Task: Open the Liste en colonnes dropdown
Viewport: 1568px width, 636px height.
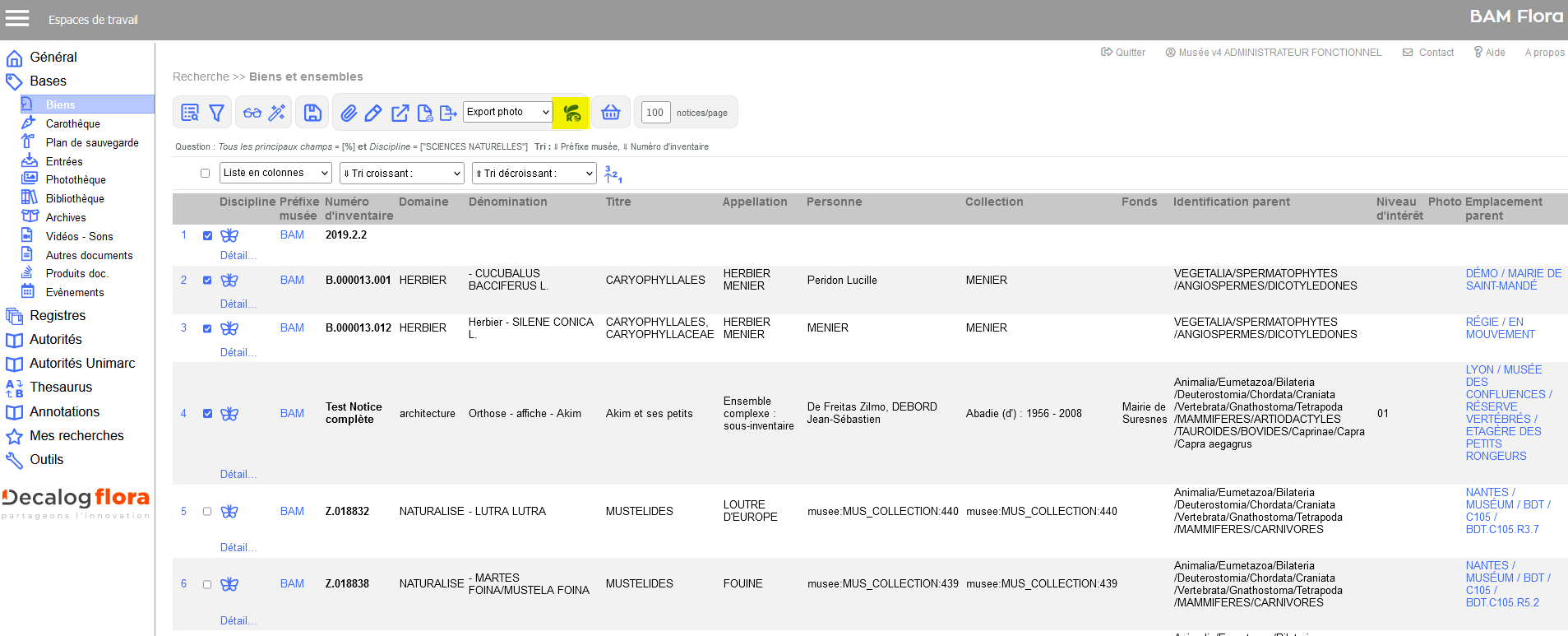Action: (x=275, y=173)
